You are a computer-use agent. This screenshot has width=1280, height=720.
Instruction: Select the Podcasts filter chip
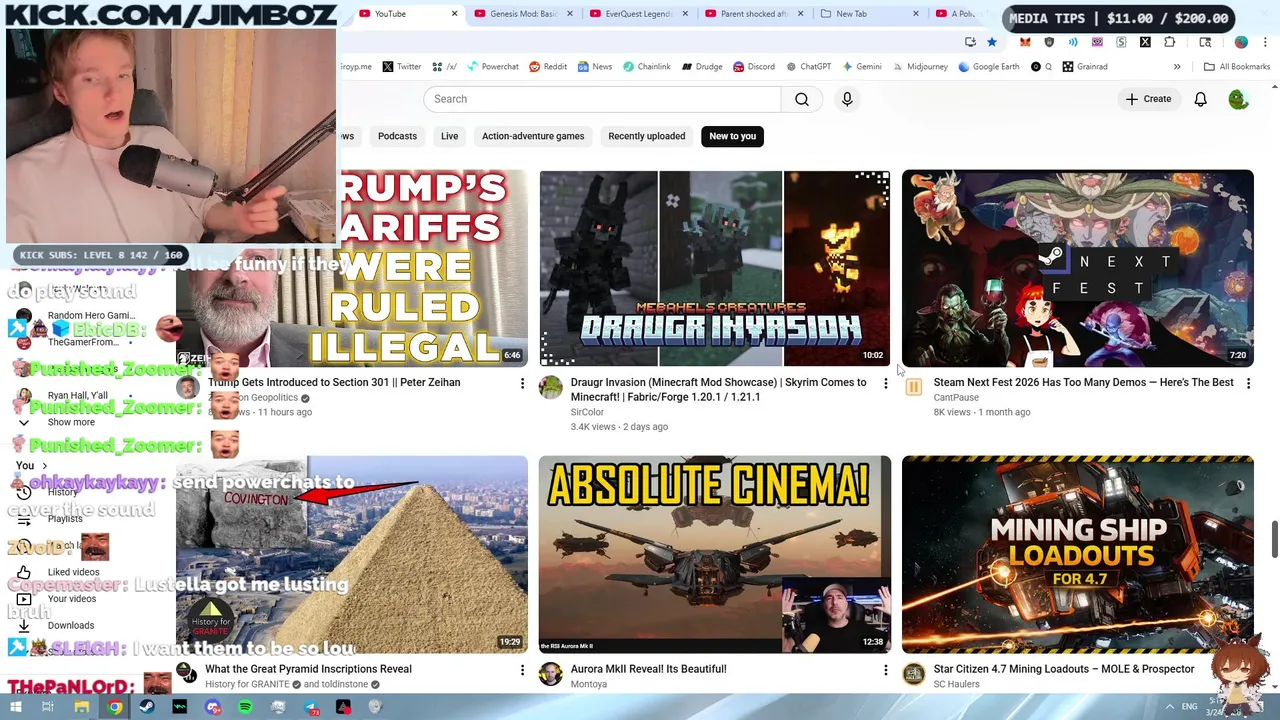397,136
